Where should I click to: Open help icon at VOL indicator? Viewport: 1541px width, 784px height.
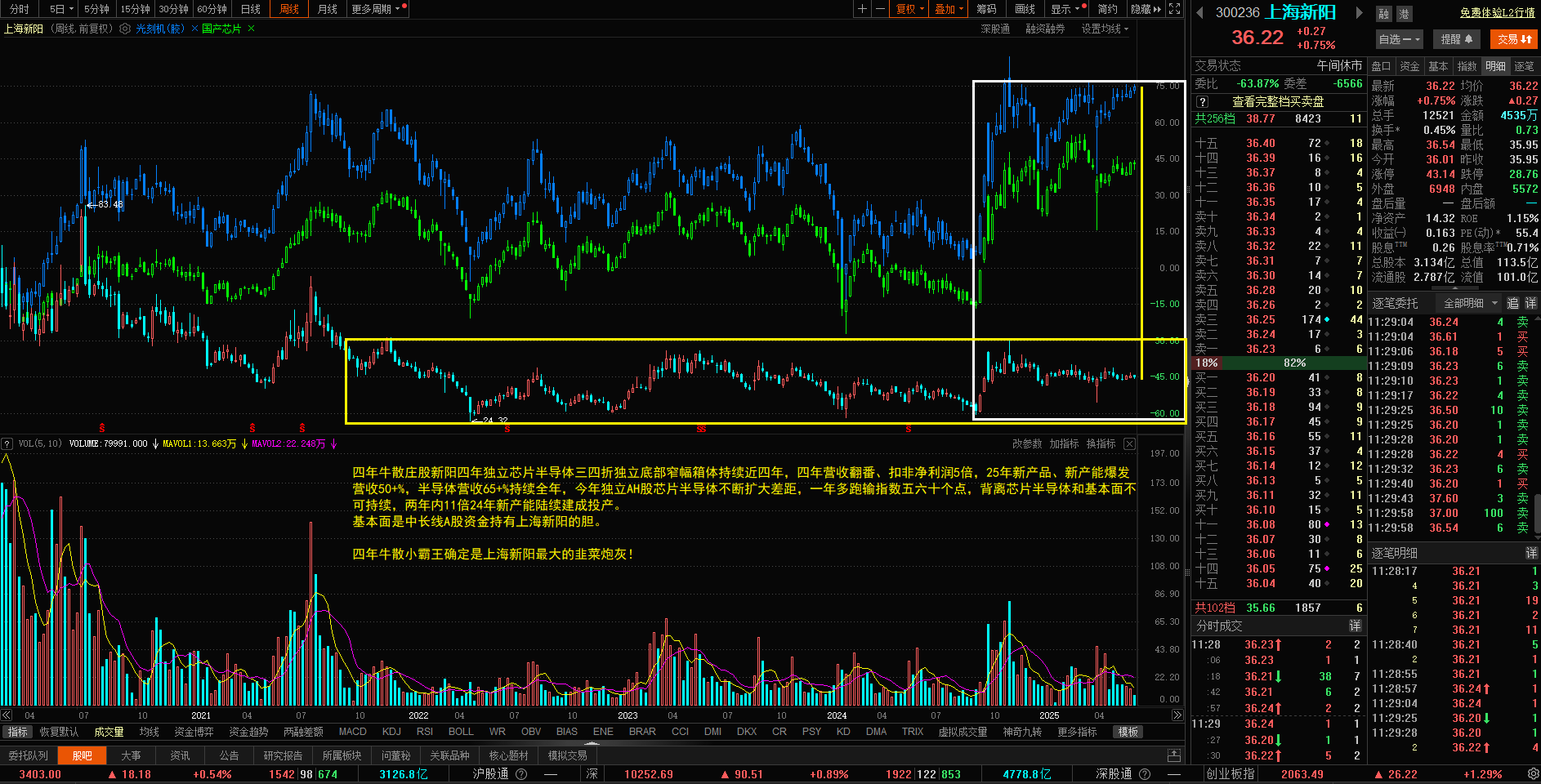pyautogui.click(x=7, y=443)
